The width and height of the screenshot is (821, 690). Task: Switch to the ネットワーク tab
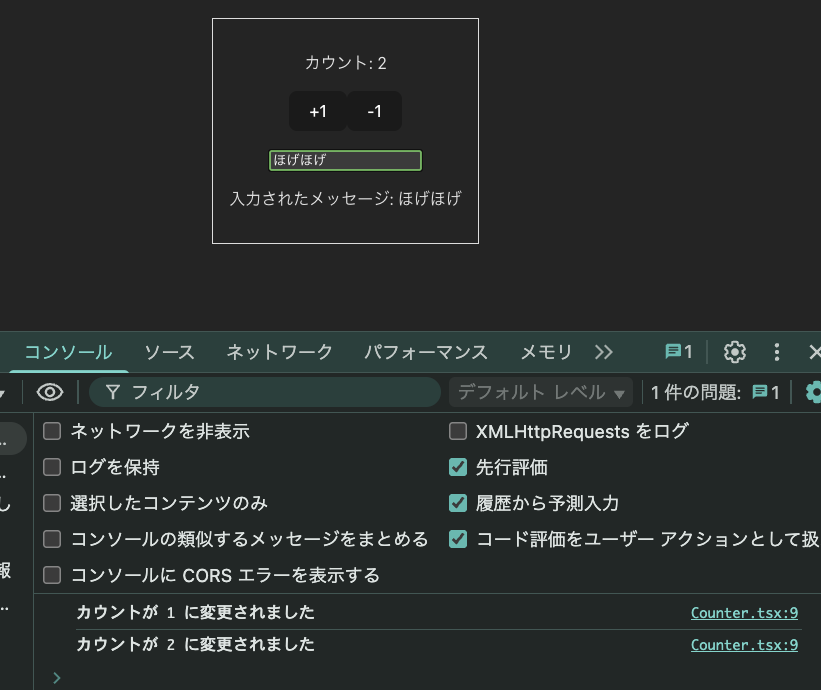[x=279, y=352]
